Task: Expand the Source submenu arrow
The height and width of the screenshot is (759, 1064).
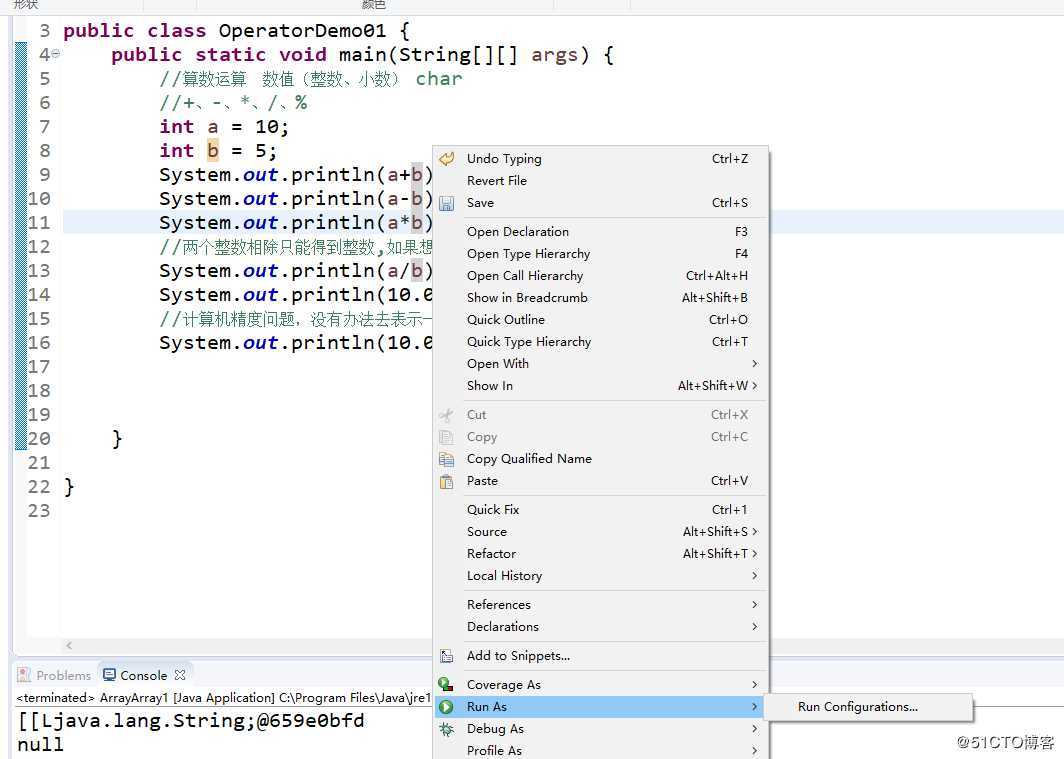Action: point(754,532)
